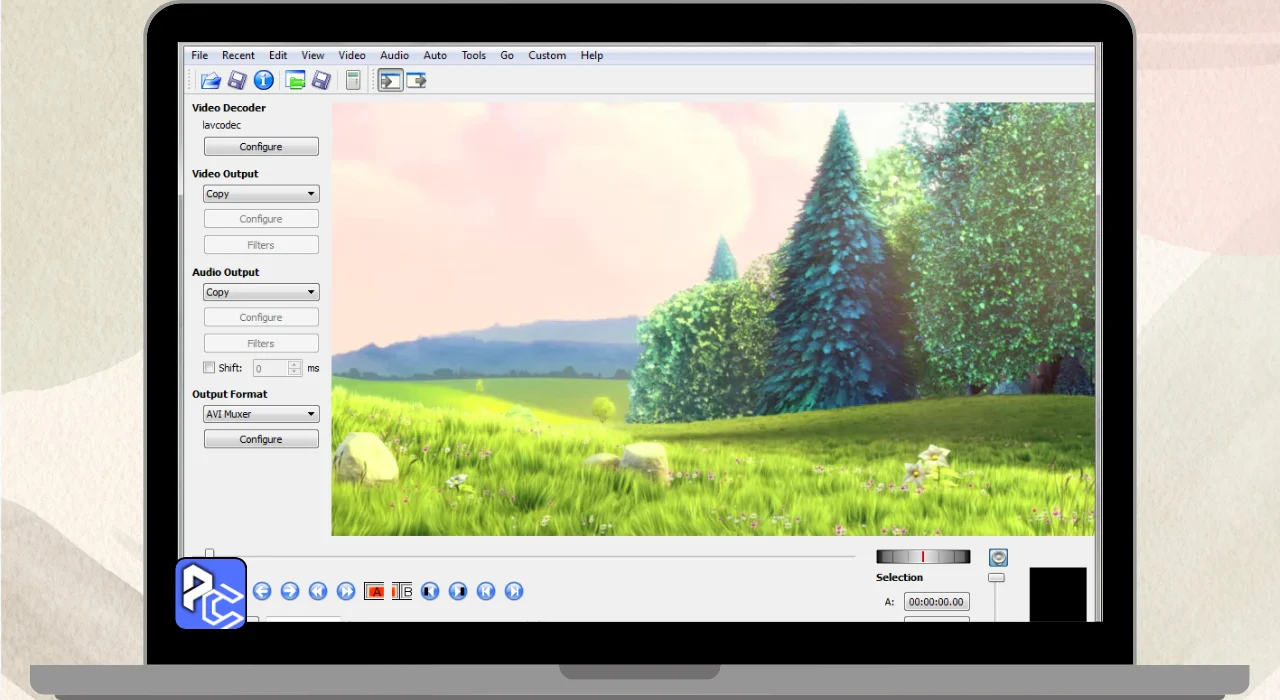Click the Shift spinner arrows
Viewport: 1280px width, 700px height.
tap(294, 368)
